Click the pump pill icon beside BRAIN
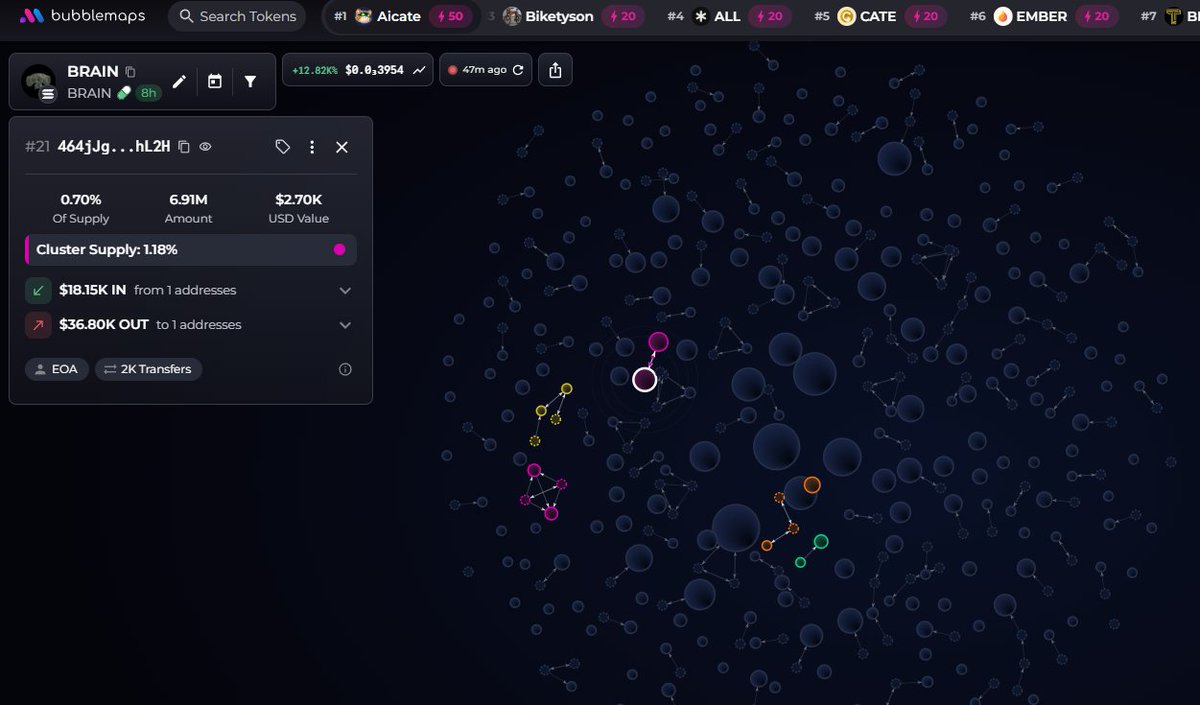 point(124,93)
